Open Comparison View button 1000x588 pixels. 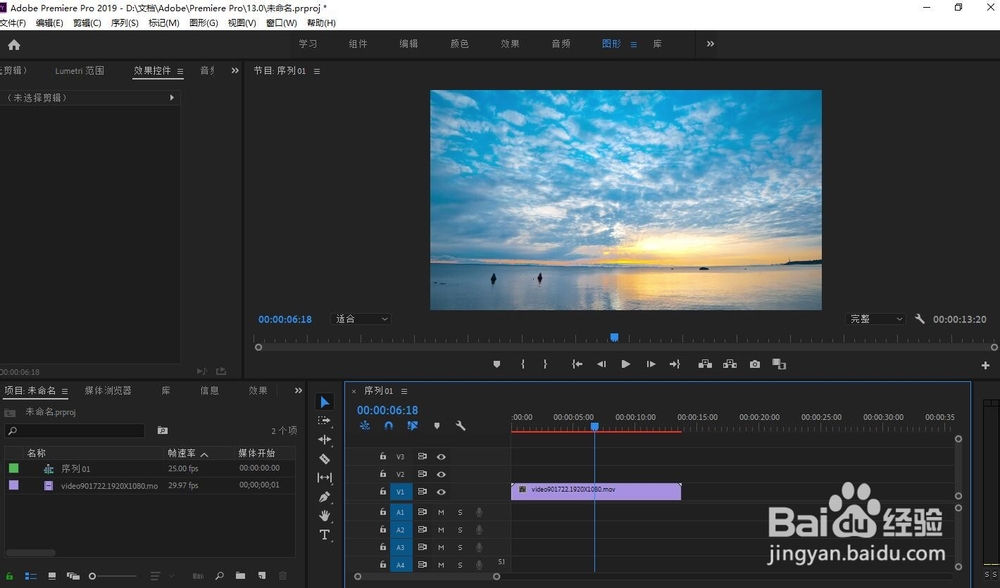click(x=779, y=364)
